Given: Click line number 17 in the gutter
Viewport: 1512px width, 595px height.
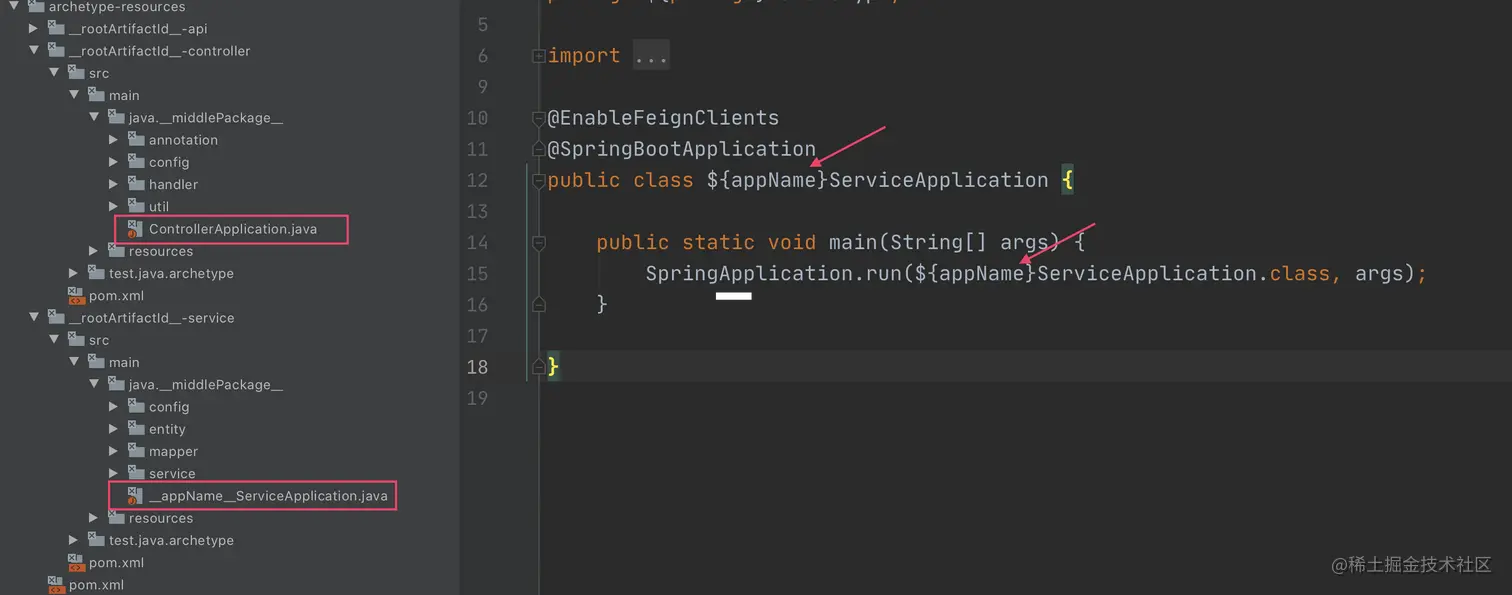Looking at the screenshot, I should tap(477, 335).
